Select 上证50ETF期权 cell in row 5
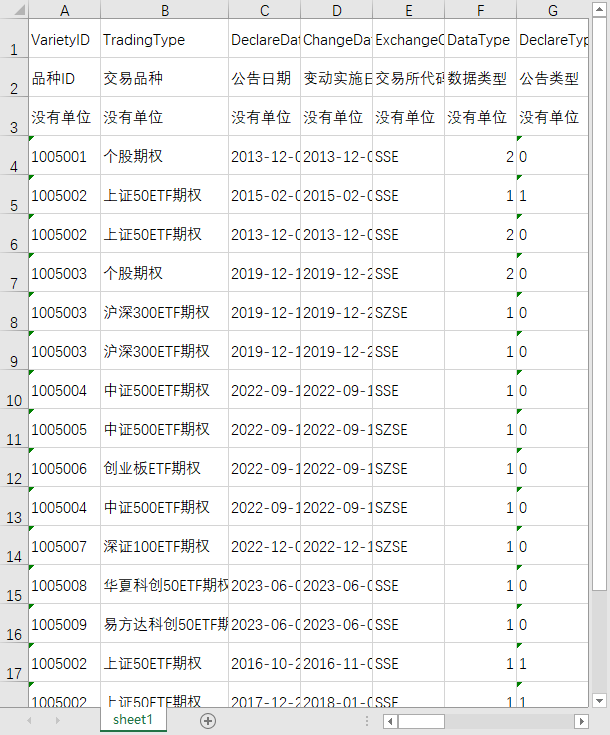The height and width of the screenshot is (735, 610). click(x=165, y=195)
